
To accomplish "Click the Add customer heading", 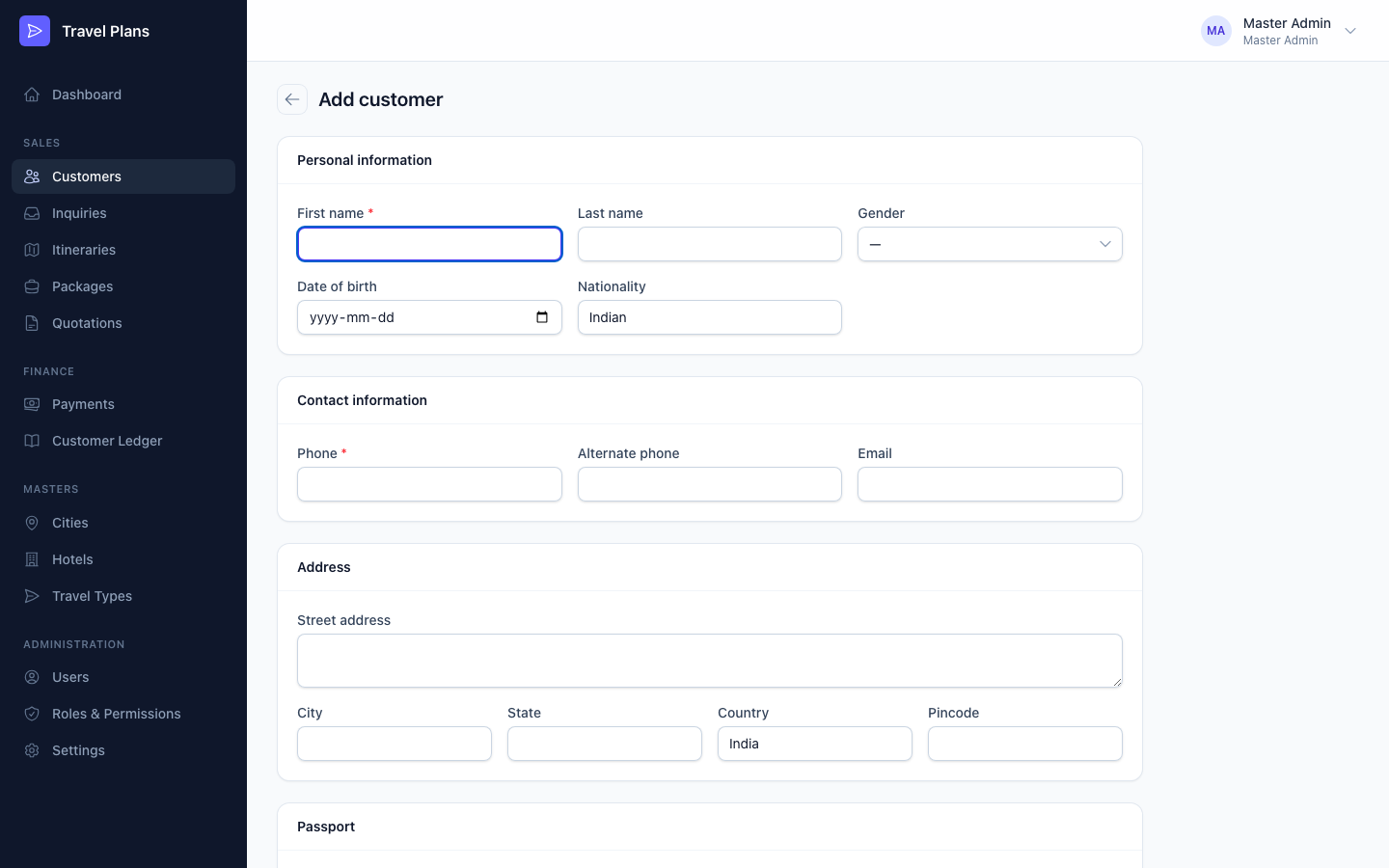I will tap(381, 99).
